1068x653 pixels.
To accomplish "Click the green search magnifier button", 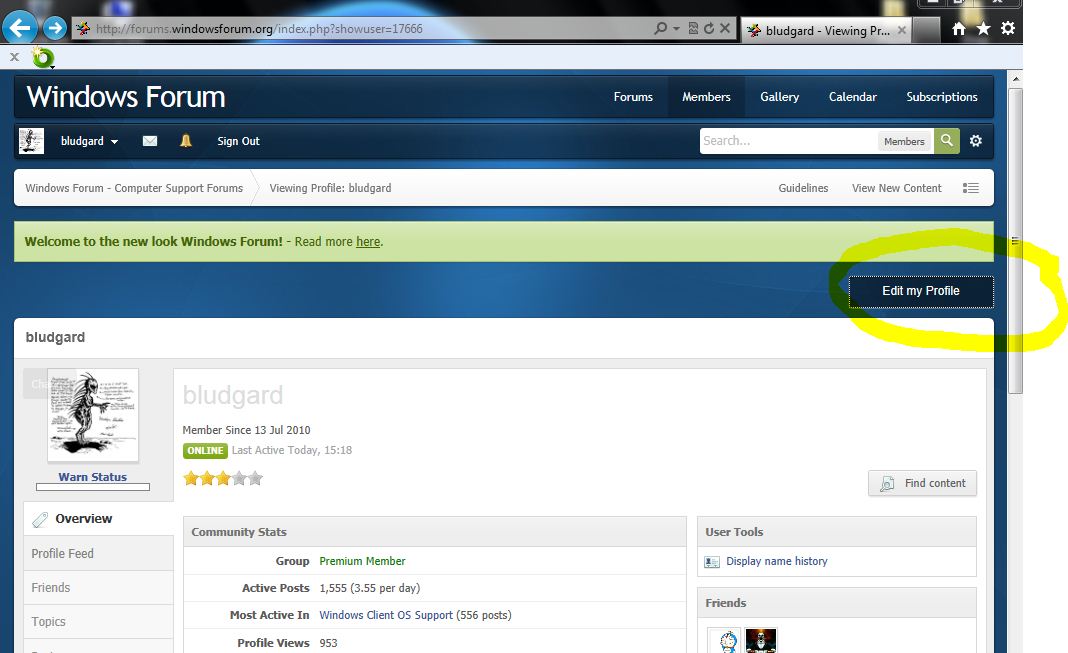I will 947,141.
